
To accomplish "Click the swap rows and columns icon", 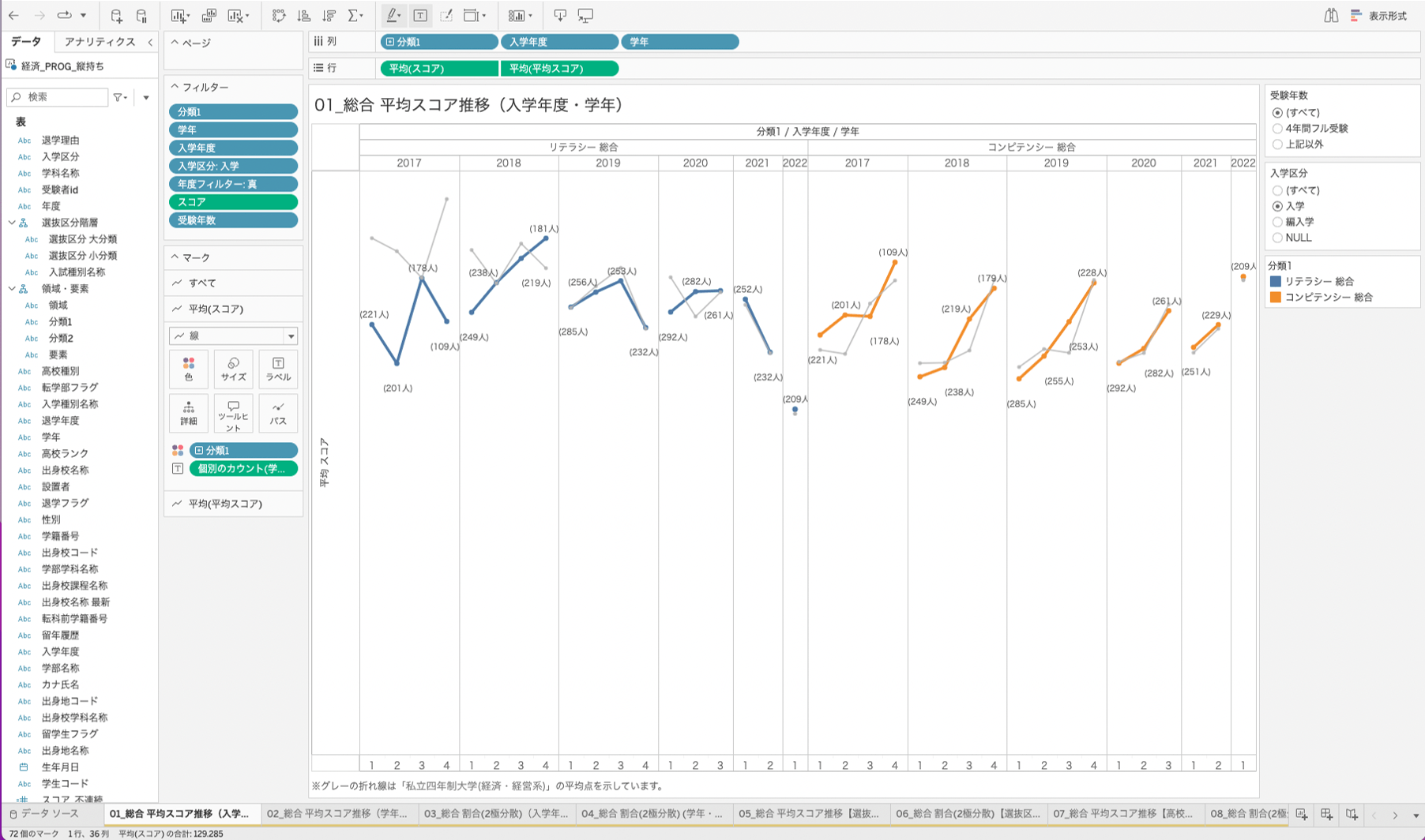I will tap(279, 16).
